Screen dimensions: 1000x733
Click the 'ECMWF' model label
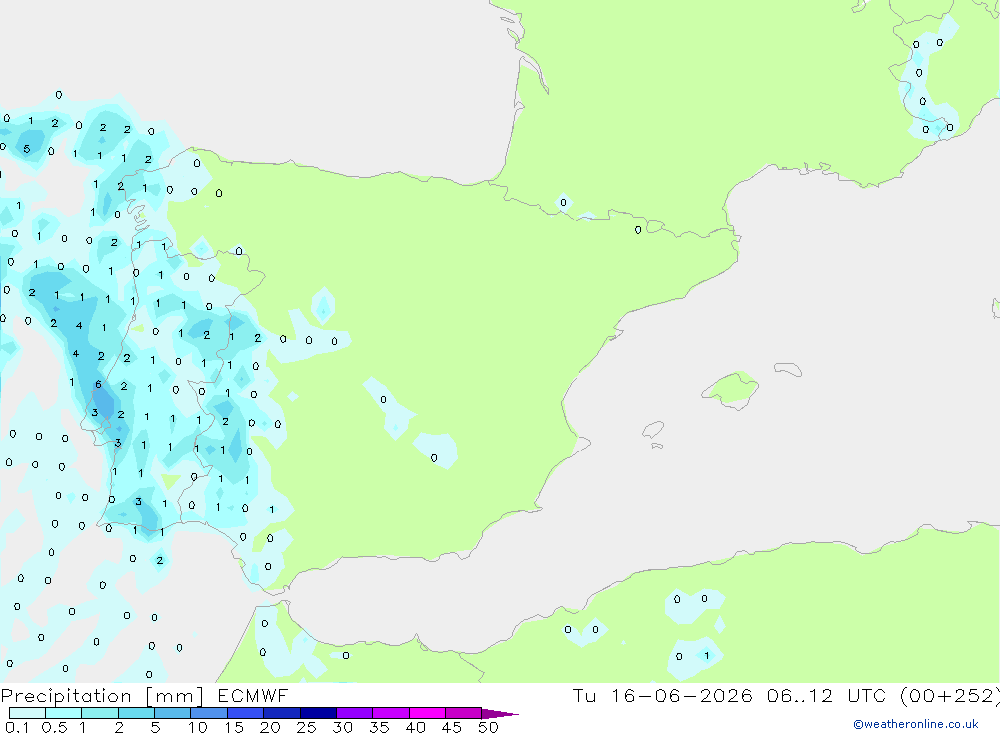pyautogui.click(x=253, y=696)
